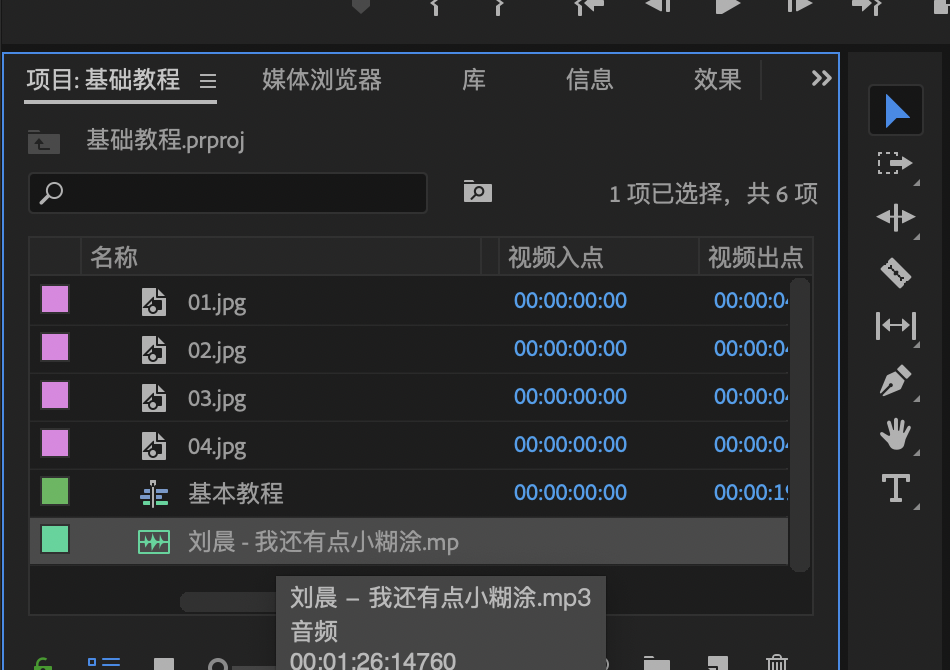Select the 02.jpg file name
Screen dimensions: 950x670
click(217, 350)
